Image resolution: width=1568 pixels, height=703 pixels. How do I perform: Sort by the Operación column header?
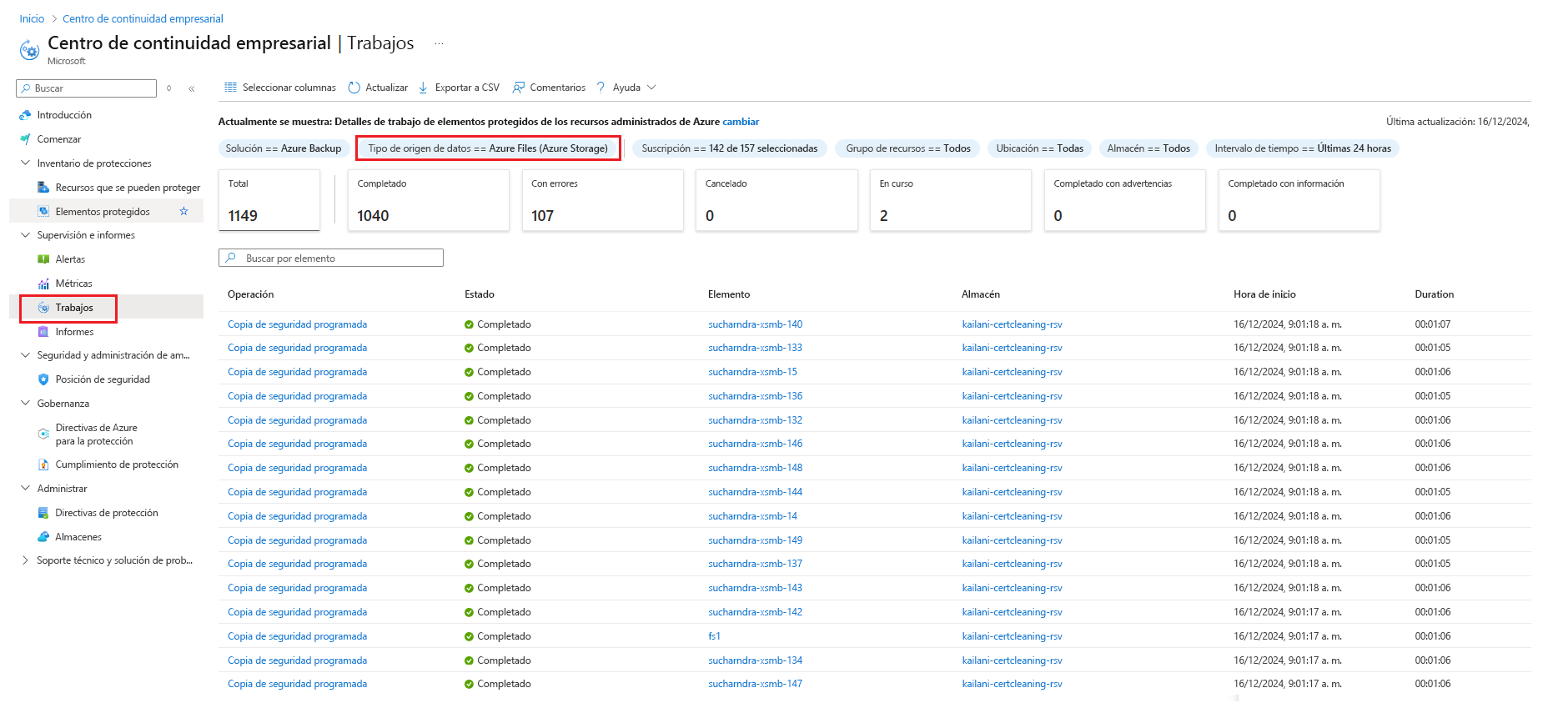[251, 294]
